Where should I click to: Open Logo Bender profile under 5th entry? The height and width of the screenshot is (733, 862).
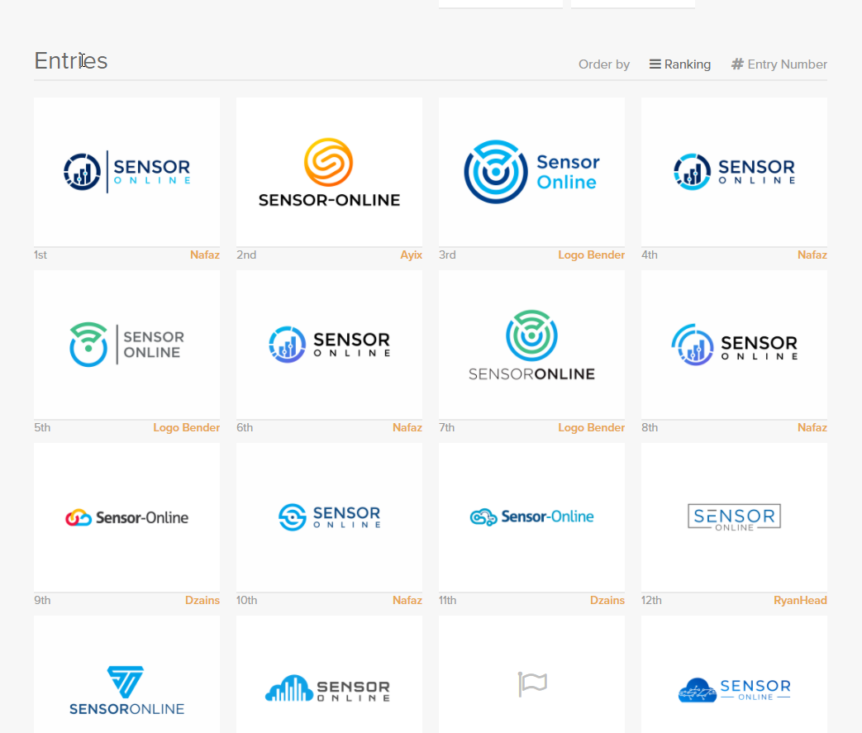tap(186, 427)
